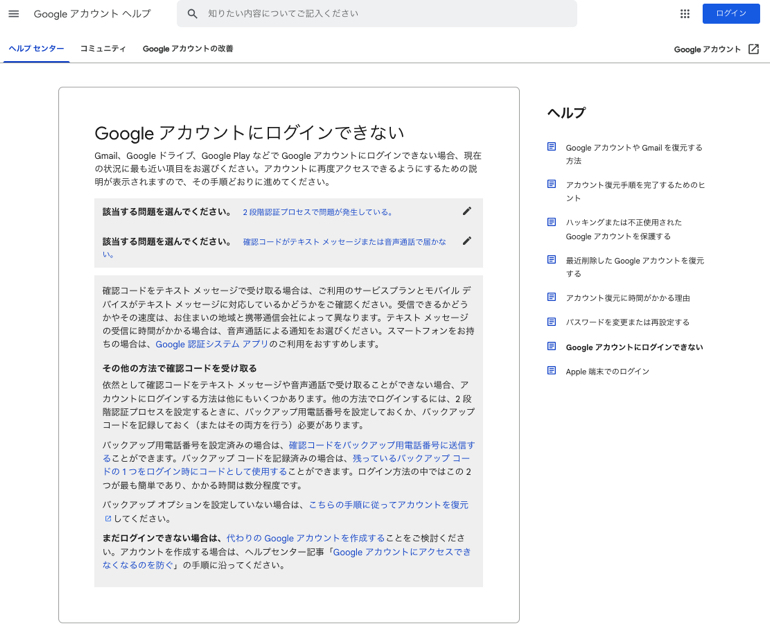Click the article icon beside Google アカウントや Gmail を復元する方法
Image resolution: width=770 pixels, height=631 pixels.
click(x=551, y=147)
